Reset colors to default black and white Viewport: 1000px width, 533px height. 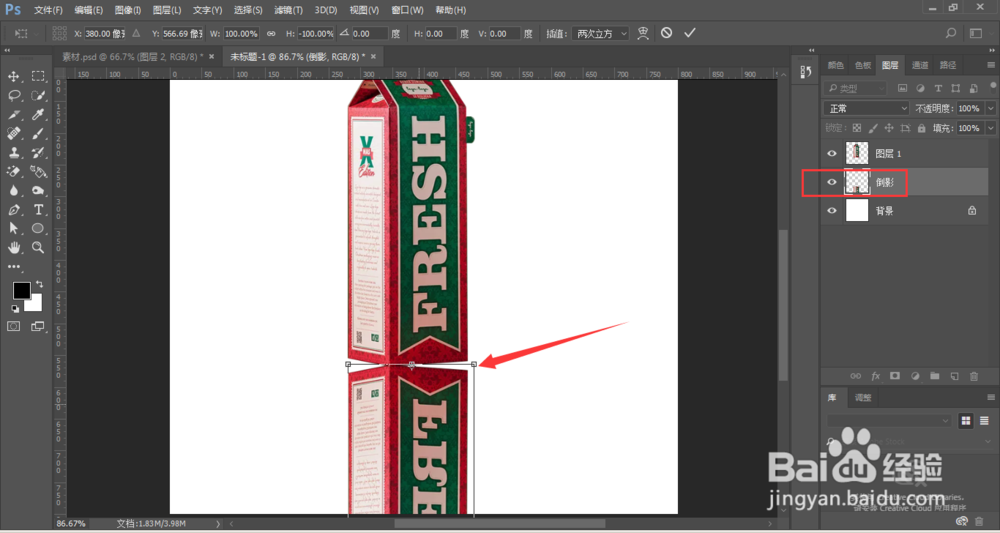coord(15,309)
